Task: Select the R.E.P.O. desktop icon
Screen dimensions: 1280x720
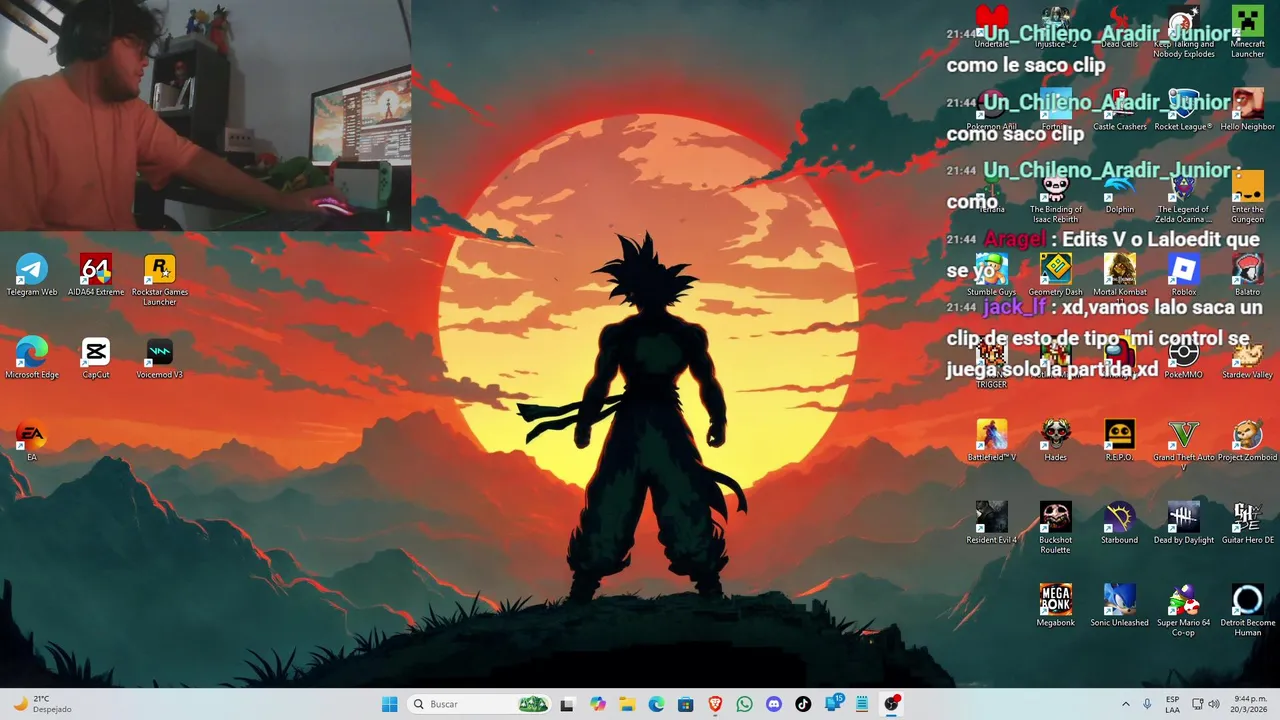Action: pos(1119,441)
